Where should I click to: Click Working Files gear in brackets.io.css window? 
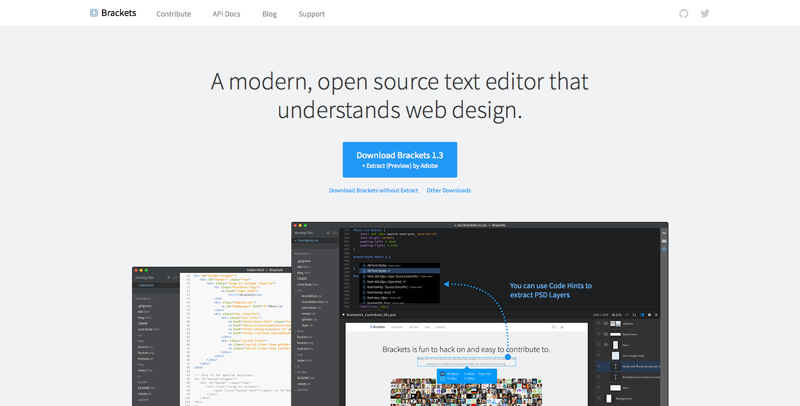[328, 233]
